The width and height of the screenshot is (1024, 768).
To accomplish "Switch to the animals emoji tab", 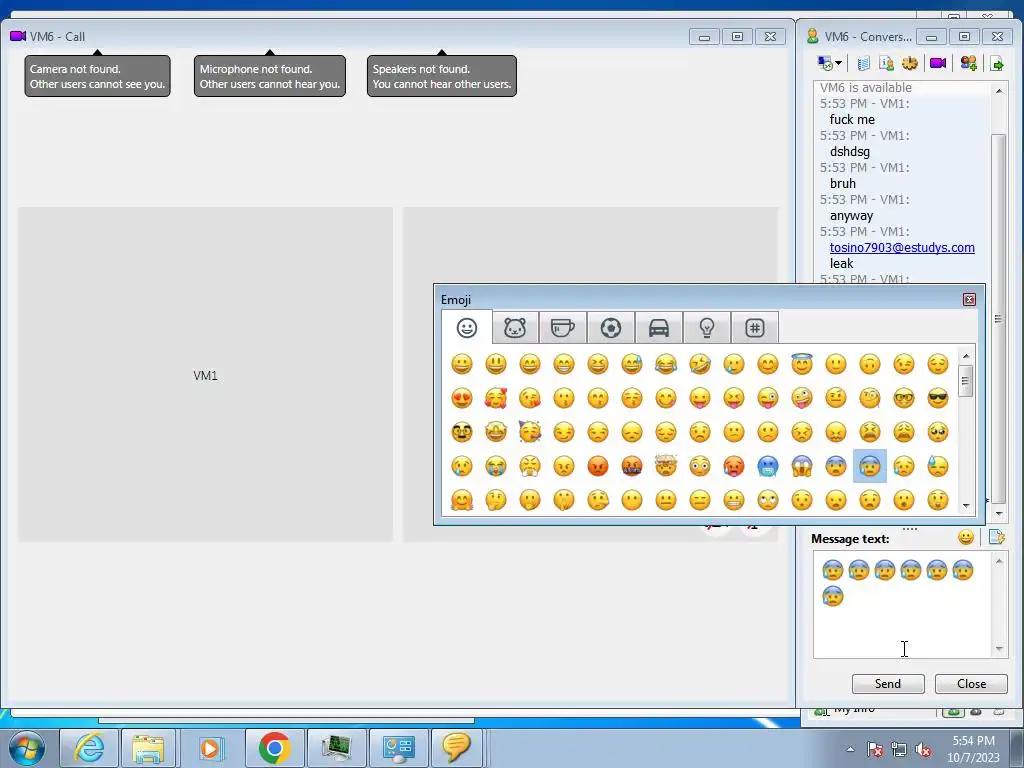I will [515, 328].
